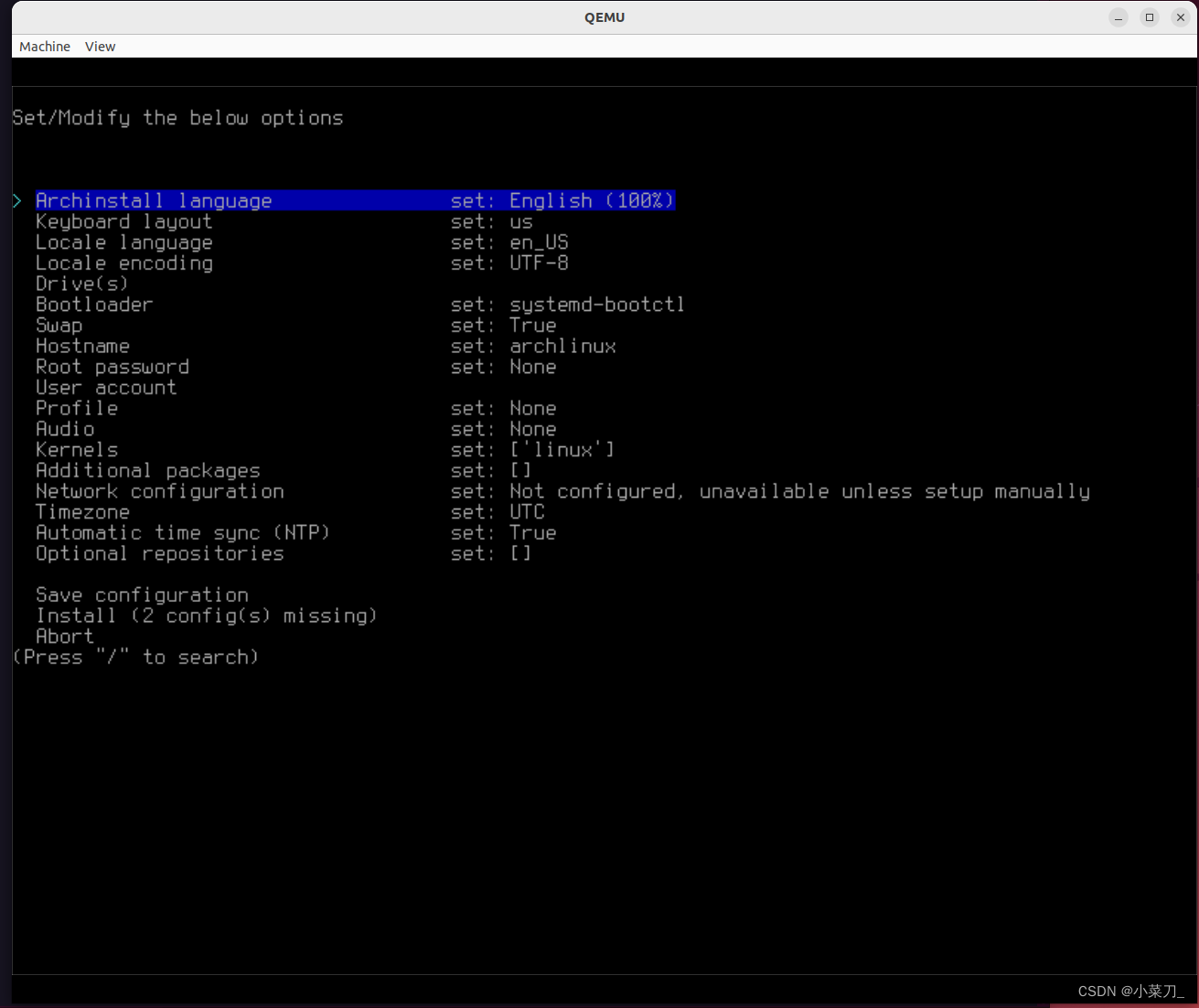This screenshot has height=1008, width=1199.
Task: Select the Kernels entry showing ['linux']
Action: [x=76, y=449]
